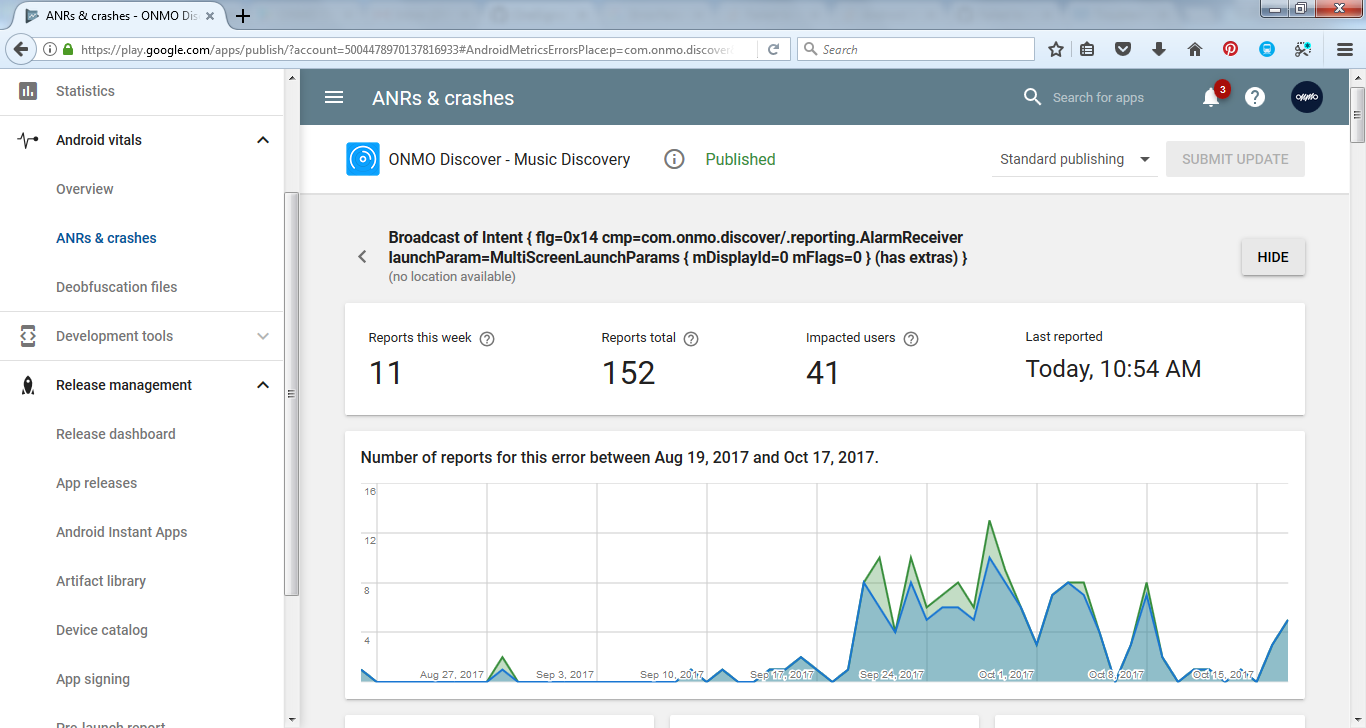Switch to the ANRs & crashes browser tab
The width and height of the screenshot is (1366, 728).
[x=110, y=16]
